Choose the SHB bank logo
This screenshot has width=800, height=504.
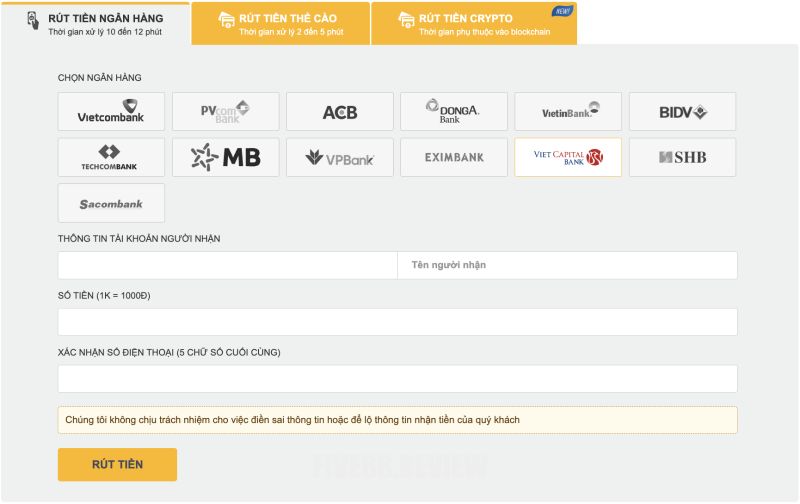point(682,157)
